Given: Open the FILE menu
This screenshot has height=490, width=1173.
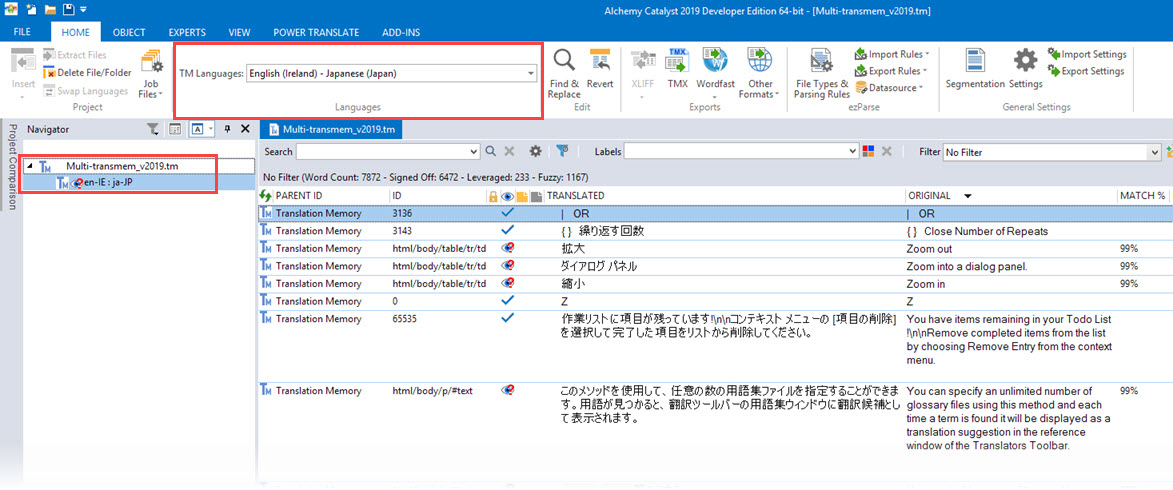Looking at the screenshot, I should (x=22, y=32).
